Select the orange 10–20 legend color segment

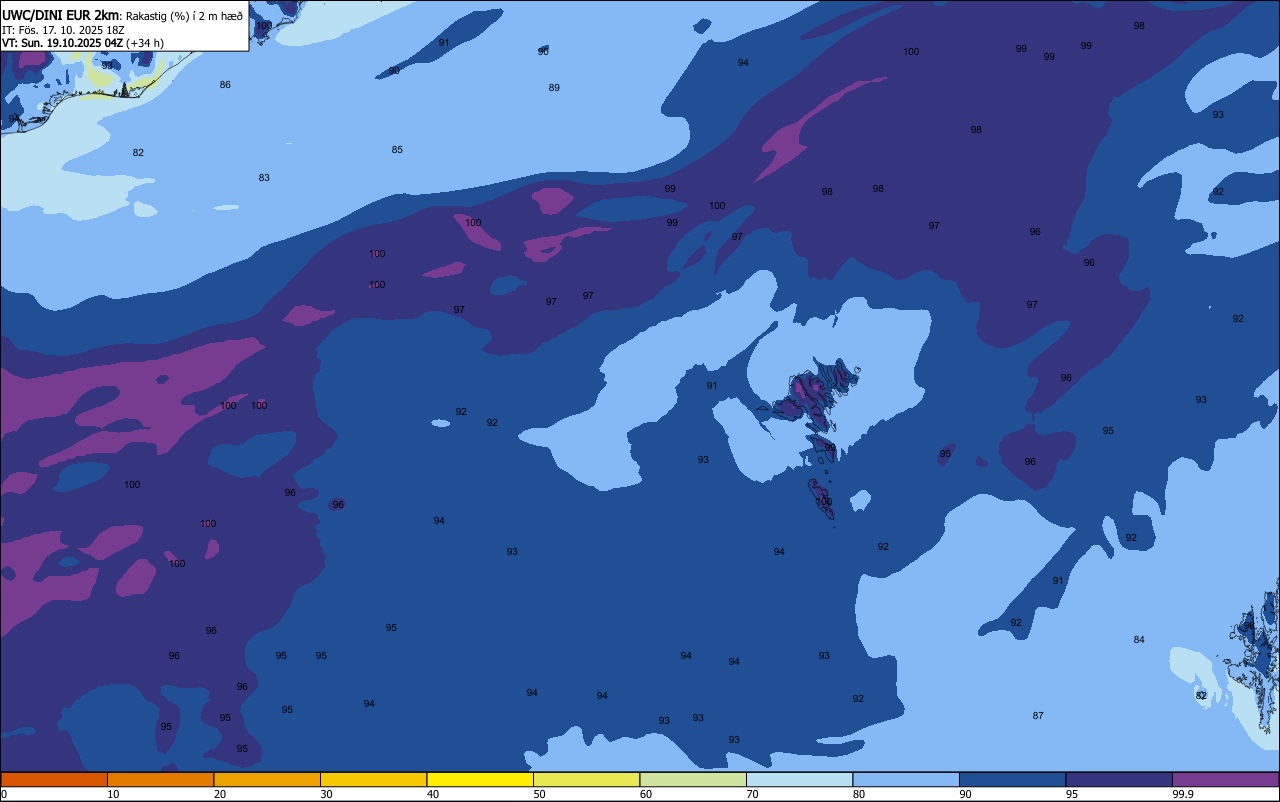coord(160,779)
